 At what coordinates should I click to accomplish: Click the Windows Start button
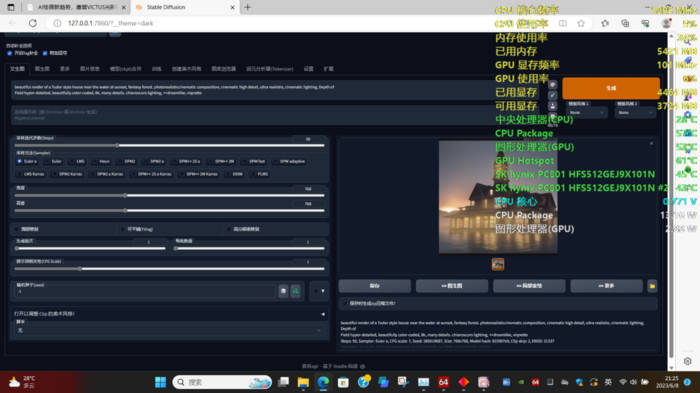coord(160,382)
